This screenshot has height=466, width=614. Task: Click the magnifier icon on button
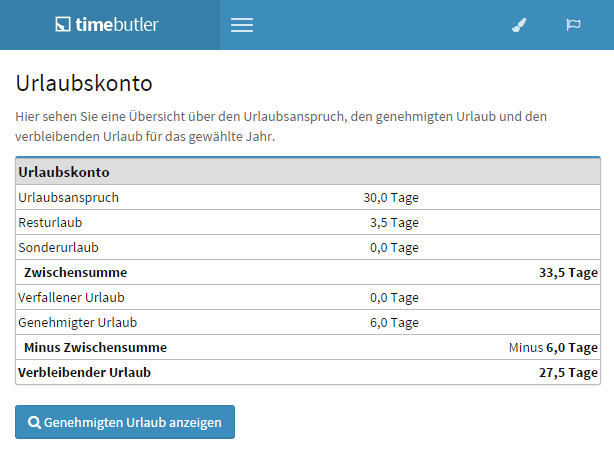34,422
